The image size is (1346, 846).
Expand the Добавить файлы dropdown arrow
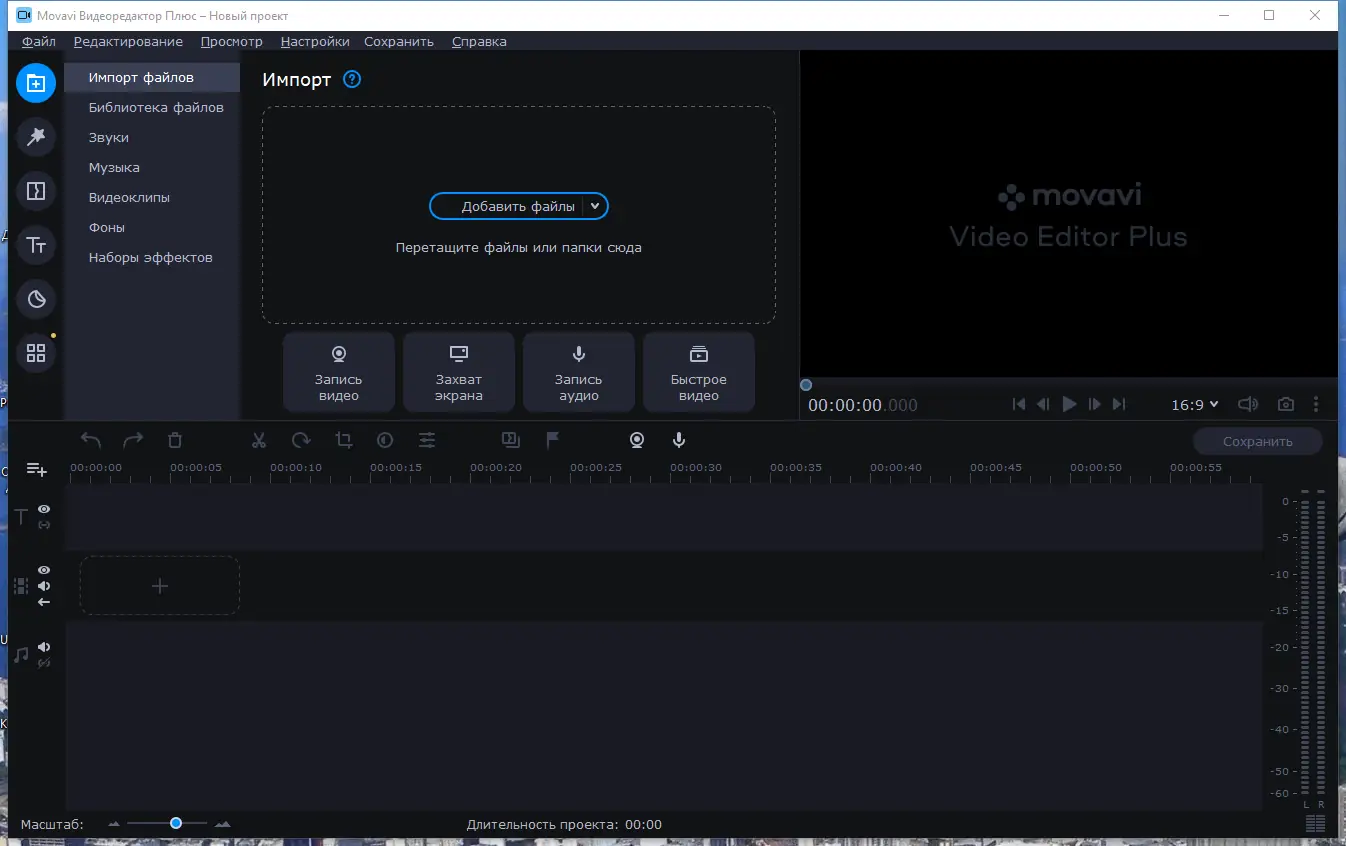pos(594,206)
